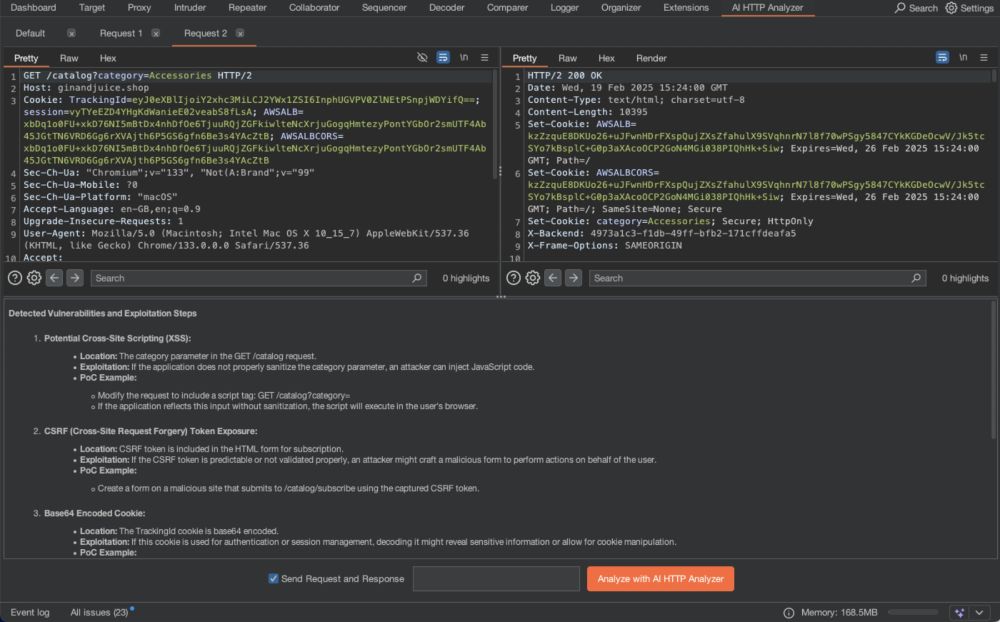Expand the status bar chevron dropdown
This screenshot has height=622, width=1000.
(980, 612)
